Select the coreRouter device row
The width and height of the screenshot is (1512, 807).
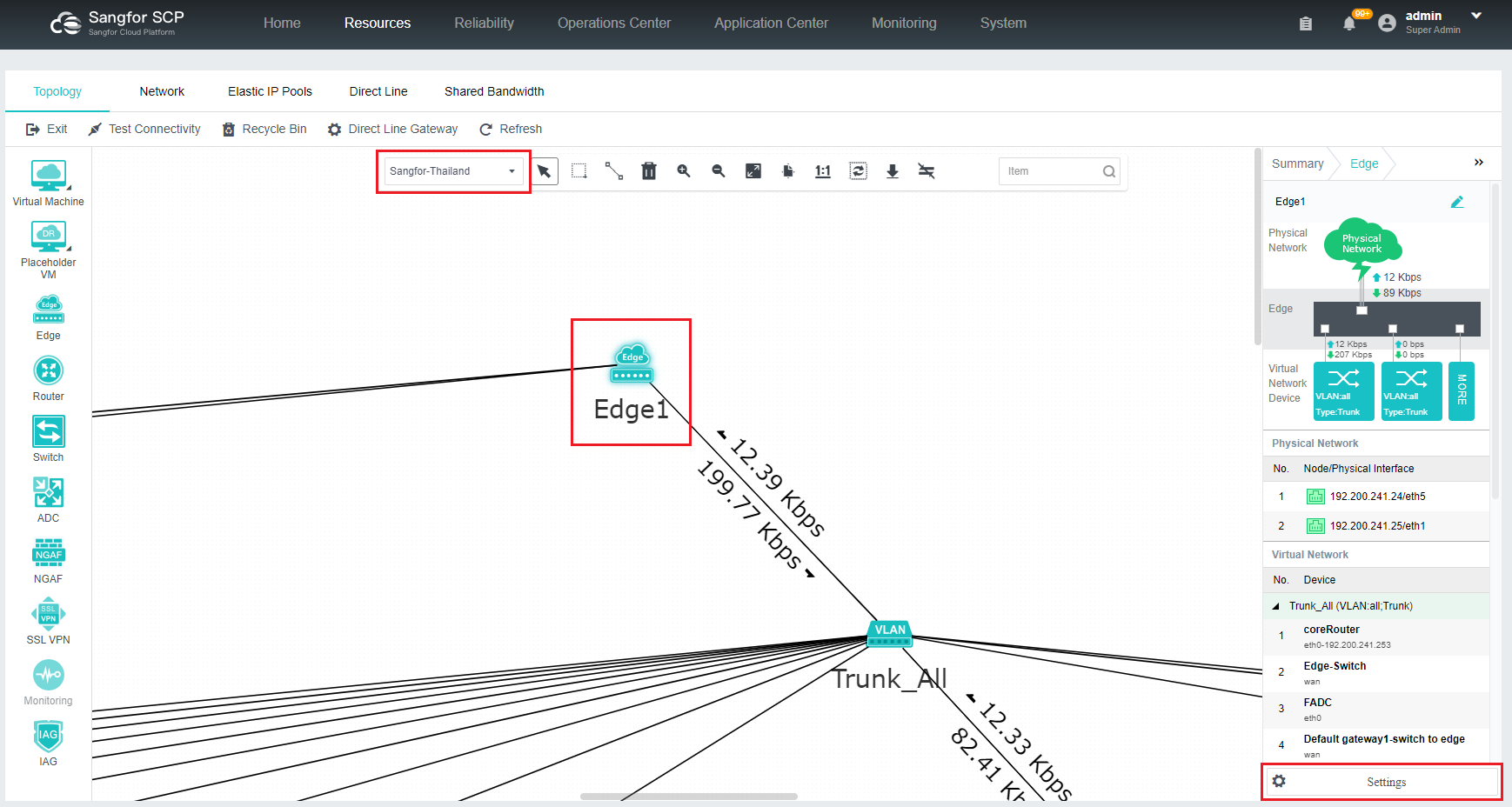(1376, 637)
